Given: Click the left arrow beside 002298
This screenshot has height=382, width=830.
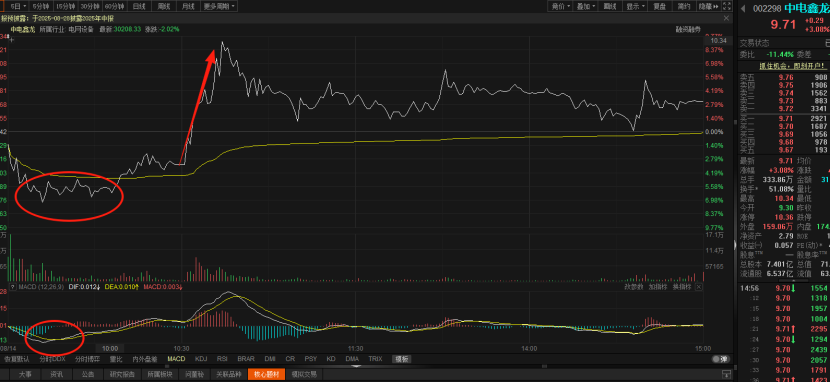Looking at the screenshot, I should tap(743, 8).
